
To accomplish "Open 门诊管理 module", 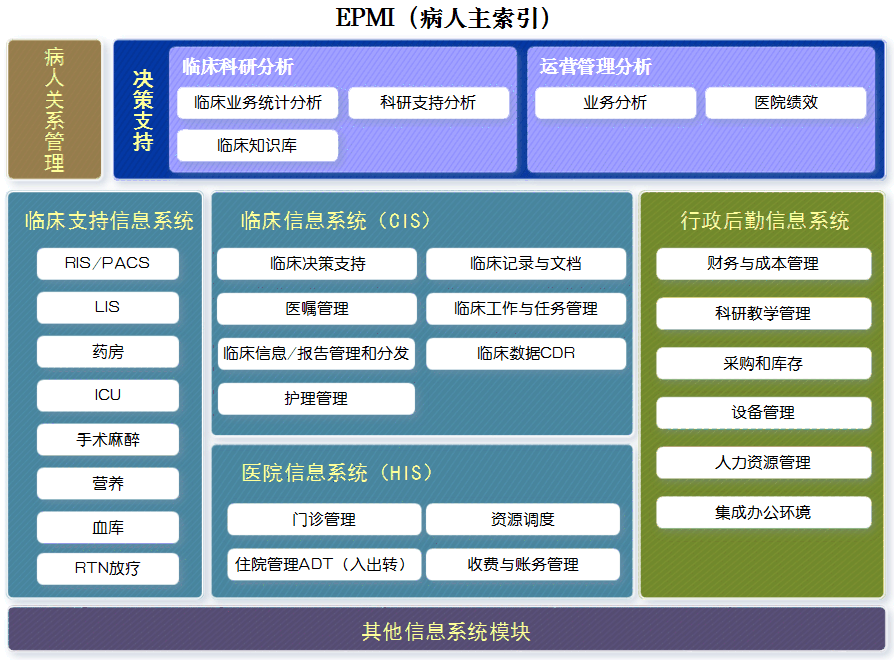I will point(324,519).
